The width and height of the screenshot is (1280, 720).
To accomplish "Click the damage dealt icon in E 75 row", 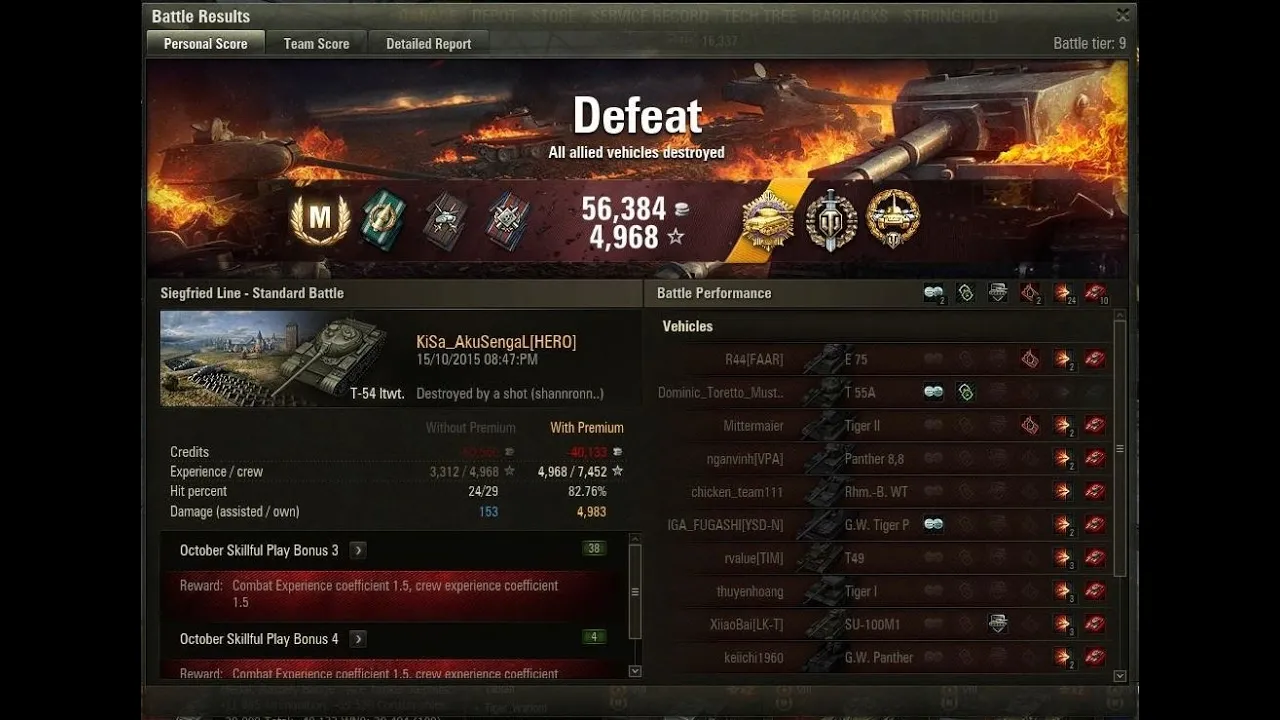I will pos(1062,359).
